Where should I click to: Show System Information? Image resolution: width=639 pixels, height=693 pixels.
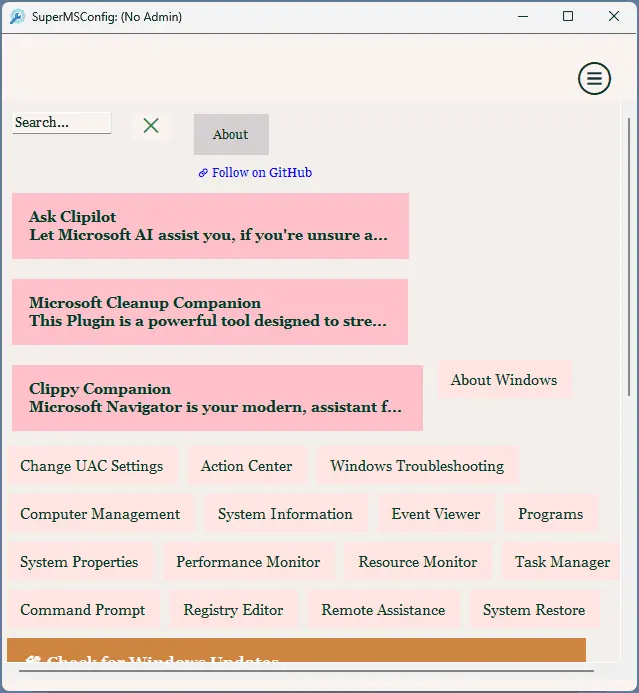coord(285,514)
